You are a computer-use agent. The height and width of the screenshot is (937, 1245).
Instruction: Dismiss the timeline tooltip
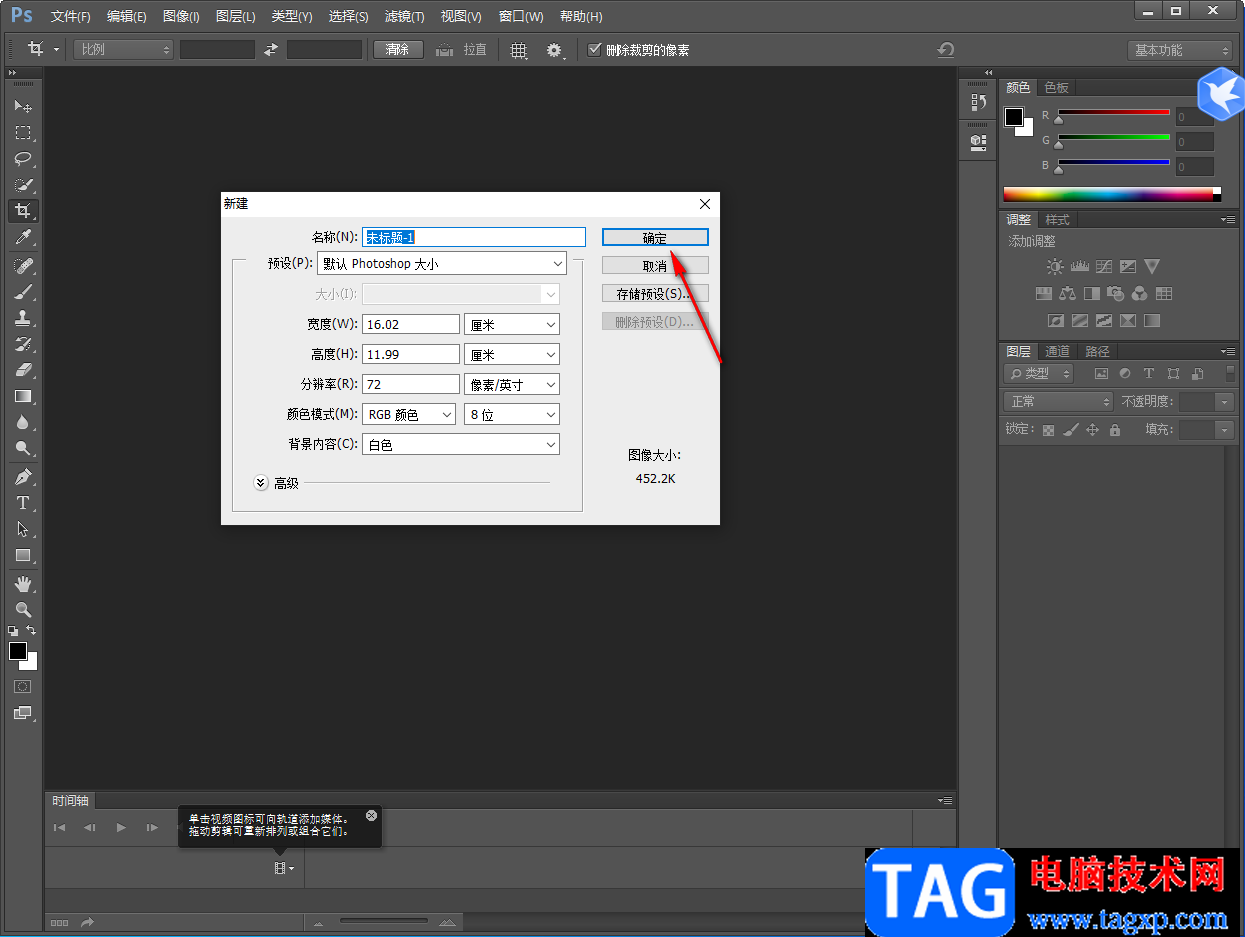372,815
